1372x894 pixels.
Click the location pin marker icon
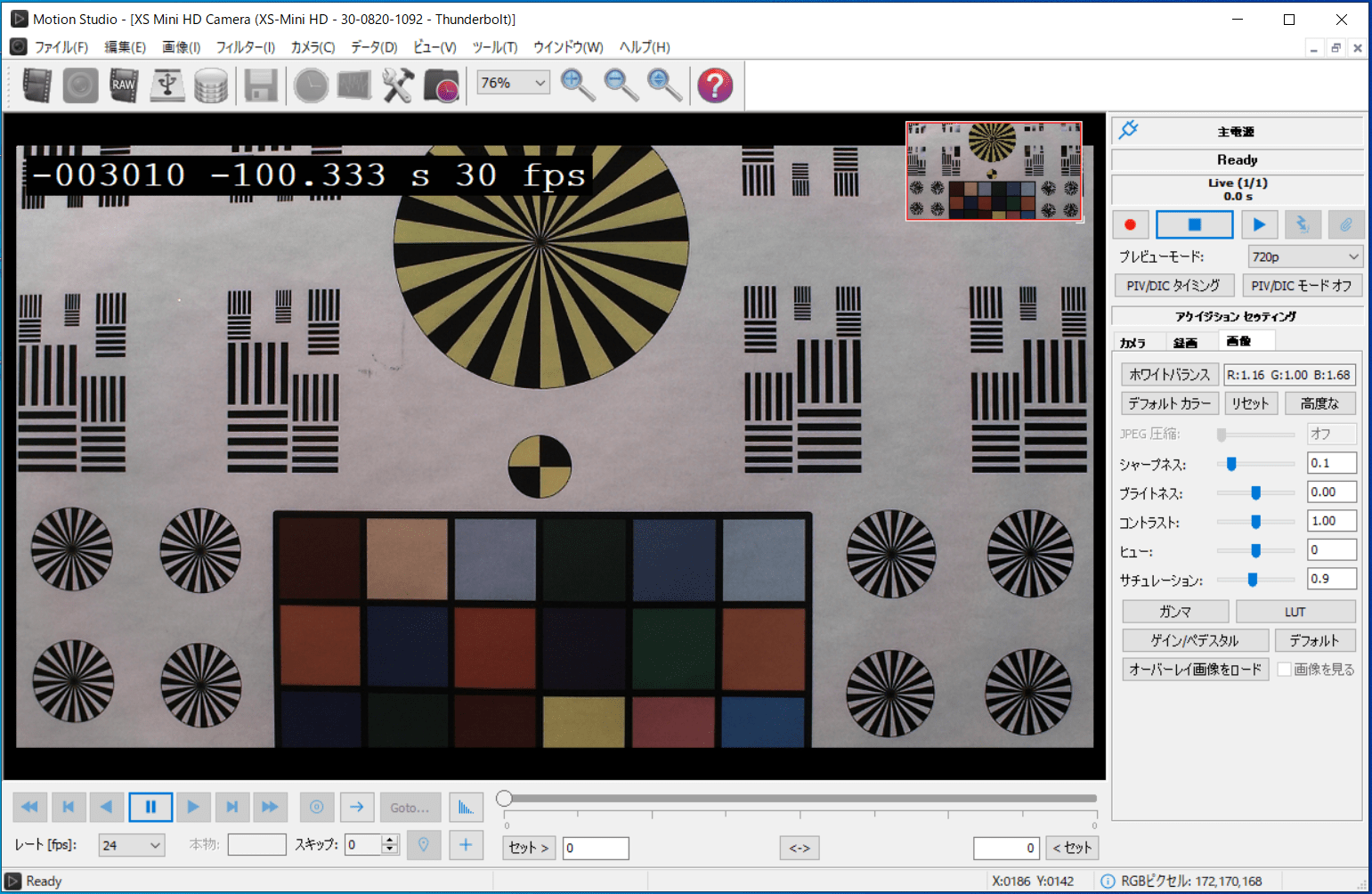424,845
